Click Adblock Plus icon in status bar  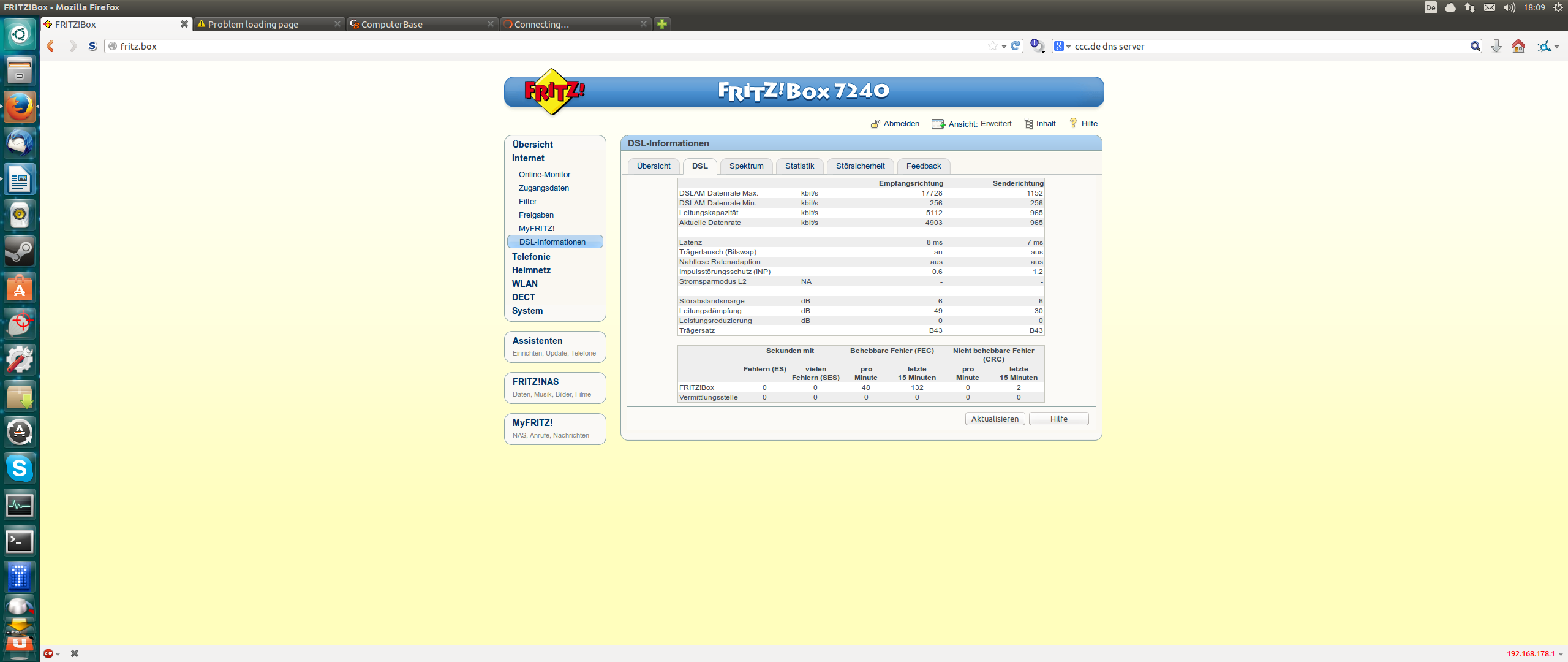[48, 653]
